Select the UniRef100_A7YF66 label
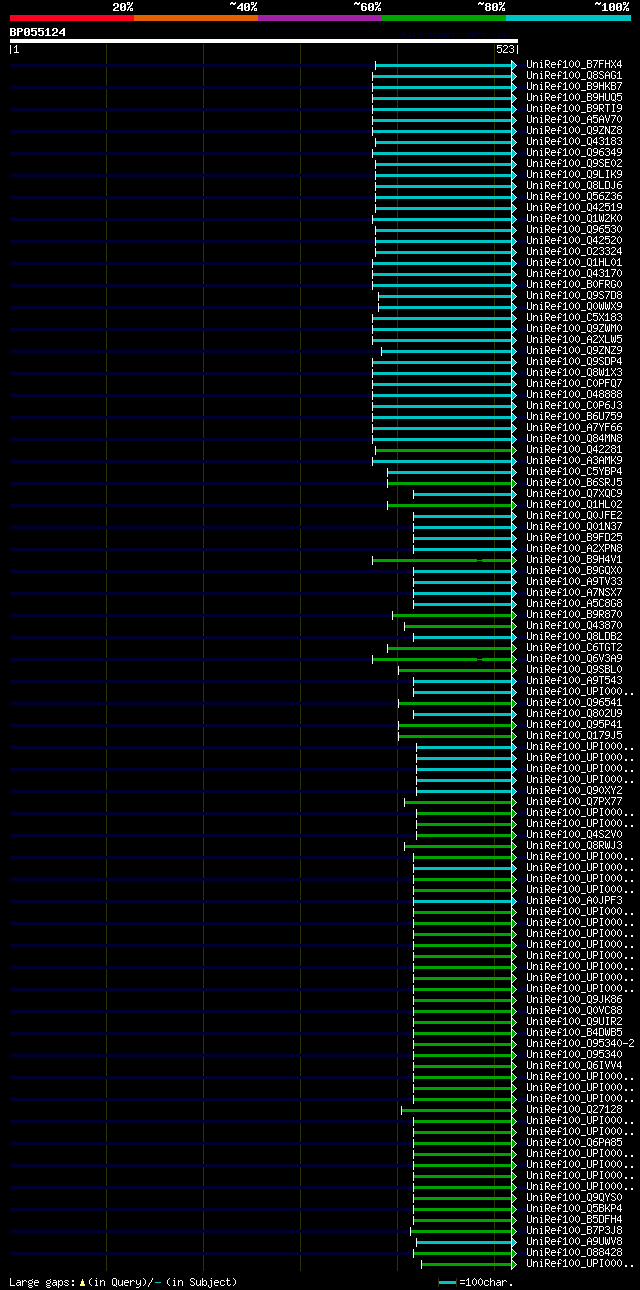The width and height of the screenshot is (640, 1290). tap(574, 427)
